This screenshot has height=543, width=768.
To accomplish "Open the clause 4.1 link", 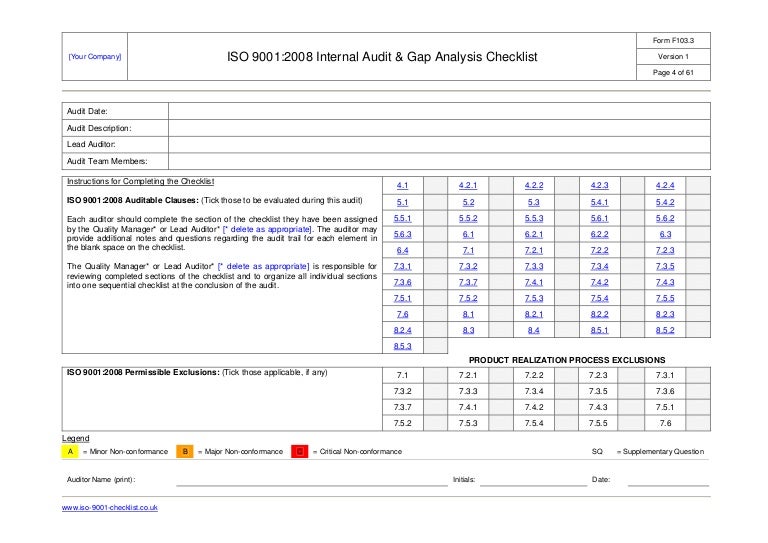I will (x=402, y=186).
